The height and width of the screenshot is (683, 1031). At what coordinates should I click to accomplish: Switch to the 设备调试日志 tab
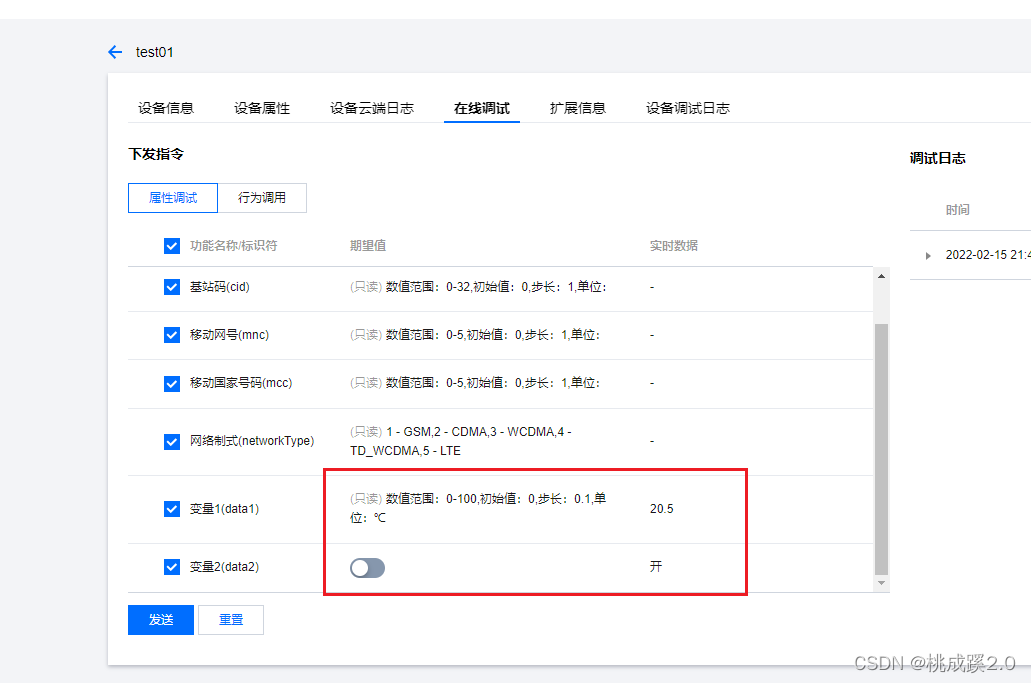[687, 107]
